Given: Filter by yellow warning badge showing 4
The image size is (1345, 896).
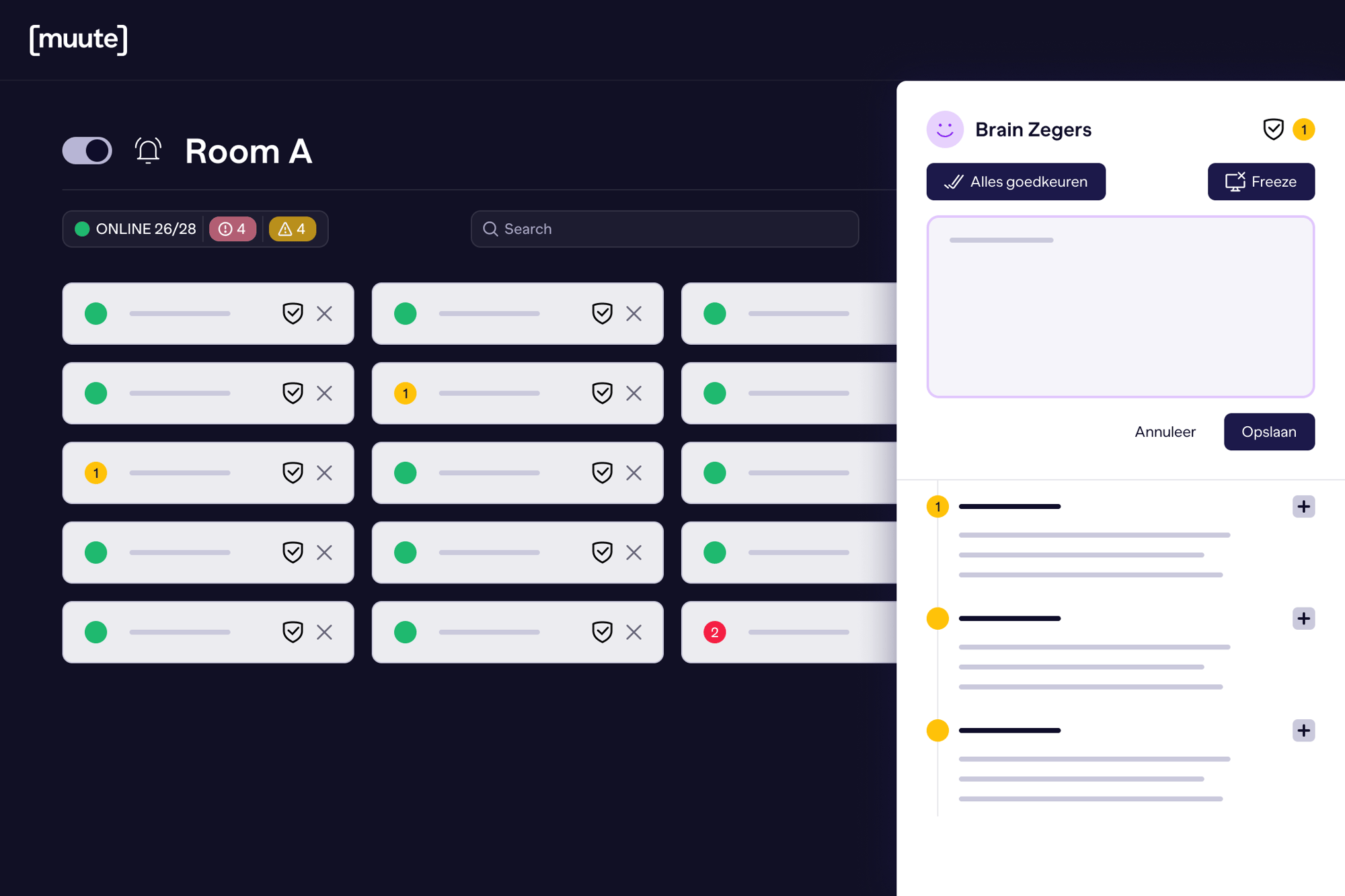Looking at the screenshot, I should 292,229.
